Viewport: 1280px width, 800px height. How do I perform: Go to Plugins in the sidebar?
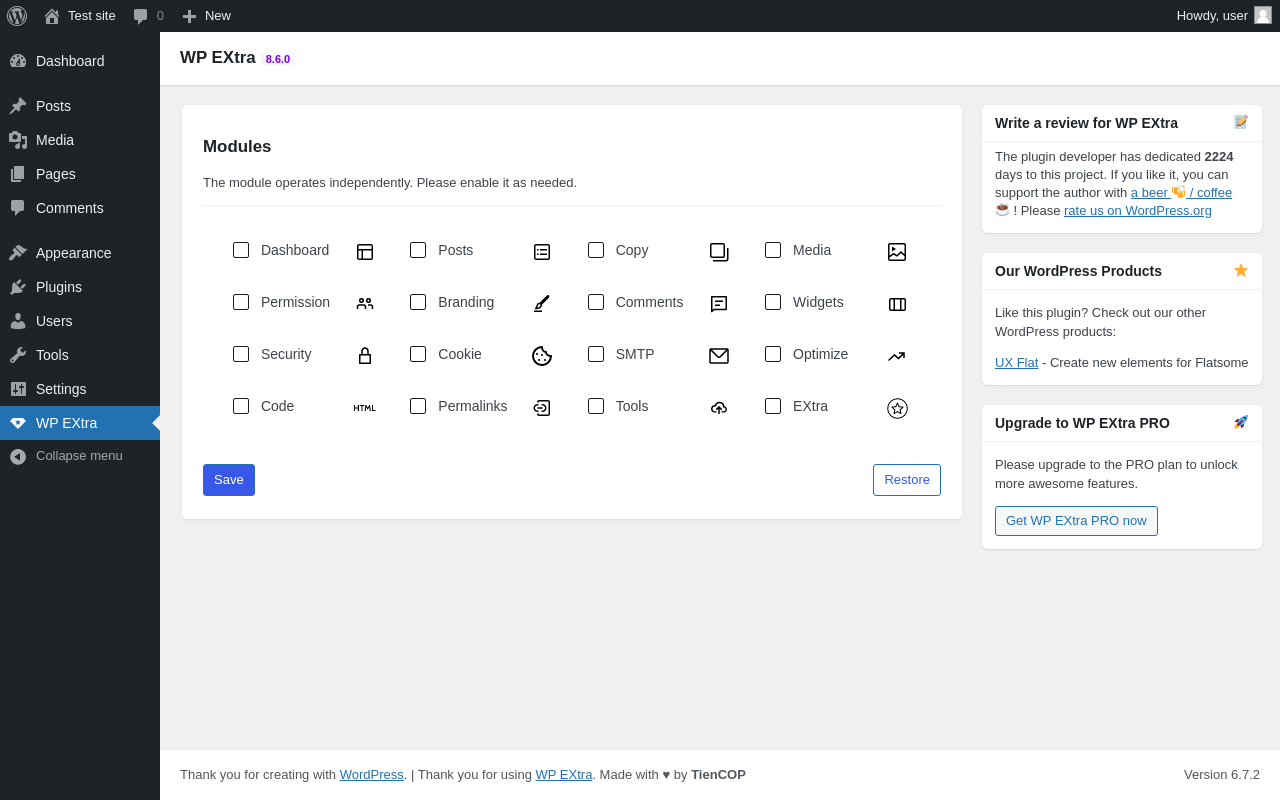point(80,287)
